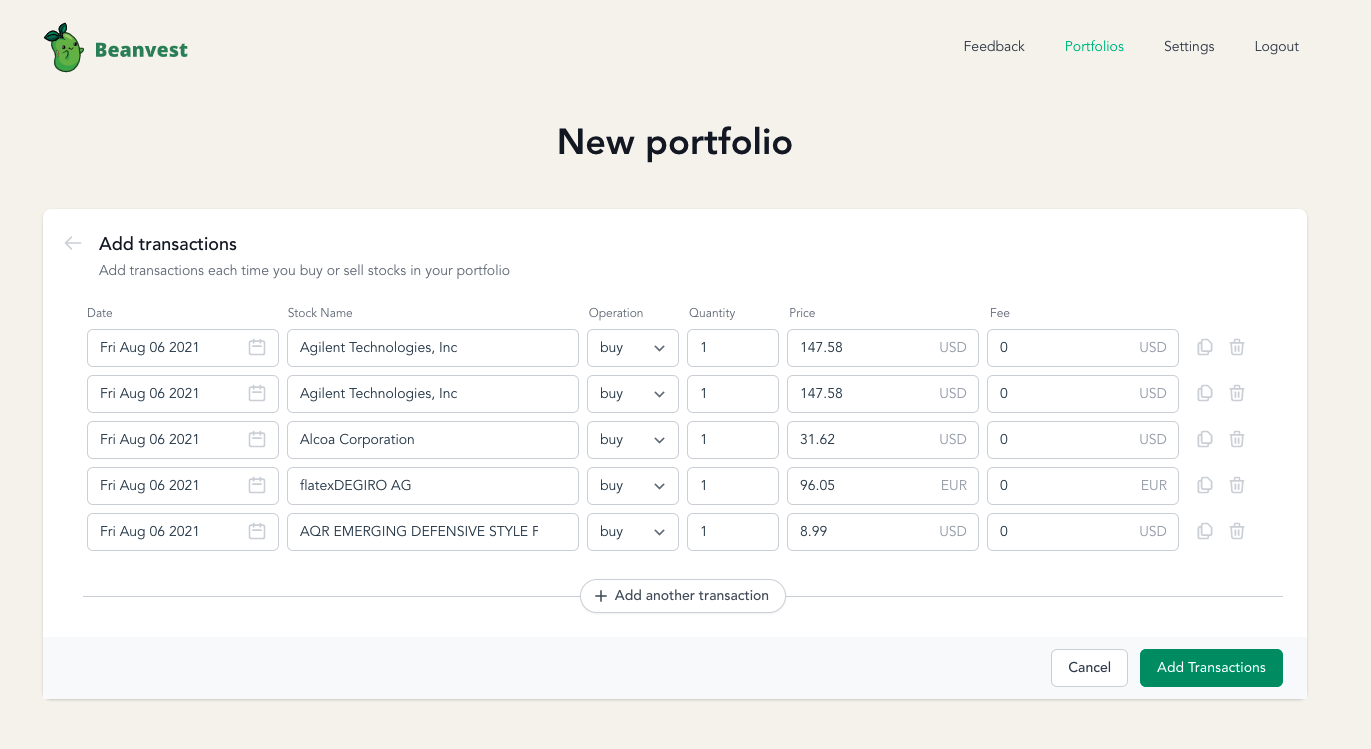1371x749 pixels.
Task: Delete the AQR EMERGING DEFENSIVE row
Action: (1237, 531)
